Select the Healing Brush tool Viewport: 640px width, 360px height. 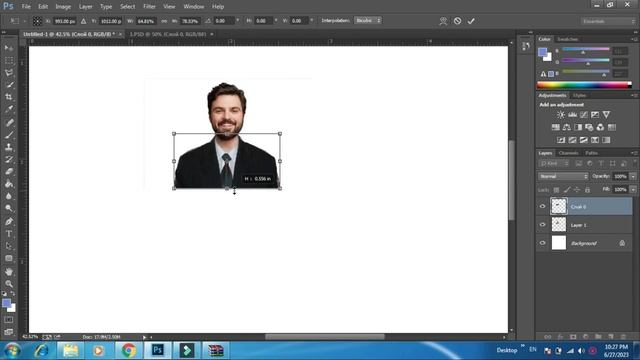tap(9, 122)
